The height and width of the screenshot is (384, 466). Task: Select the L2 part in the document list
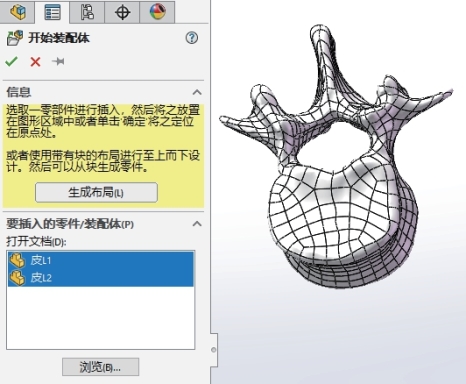[100, 278]
